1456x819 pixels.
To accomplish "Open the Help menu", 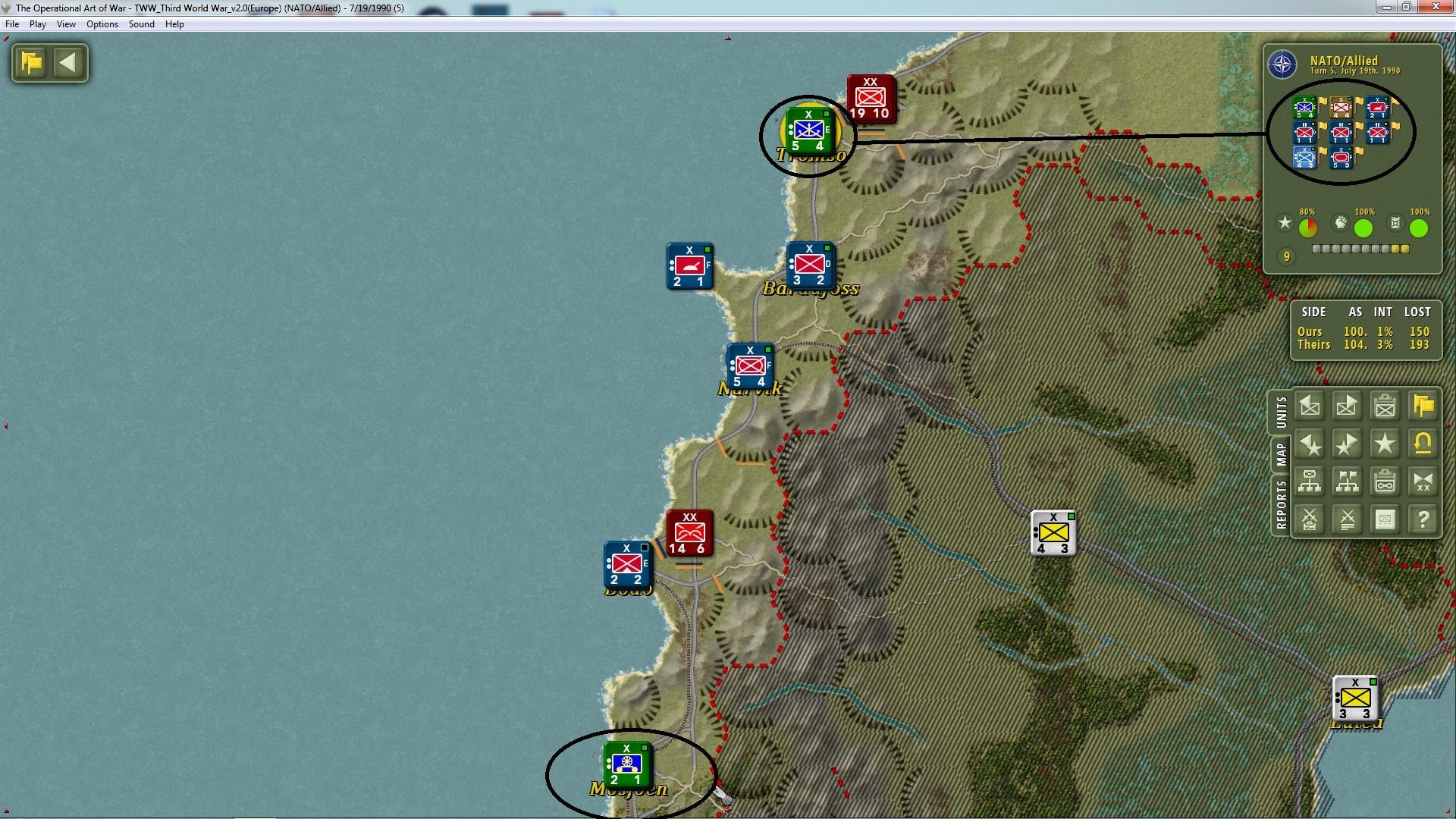I will (x=175, y=24).
